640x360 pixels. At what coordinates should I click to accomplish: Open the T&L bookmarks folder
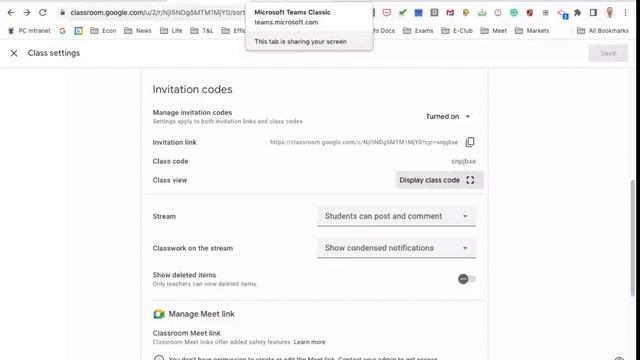point(202,31)
